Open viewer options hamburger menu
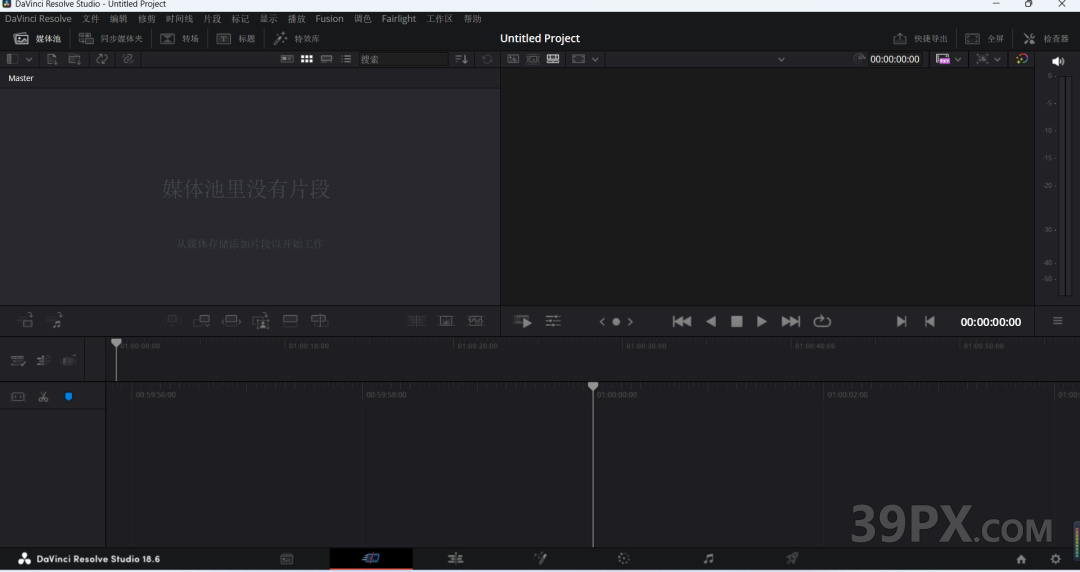 click(x=1057, y=321)
